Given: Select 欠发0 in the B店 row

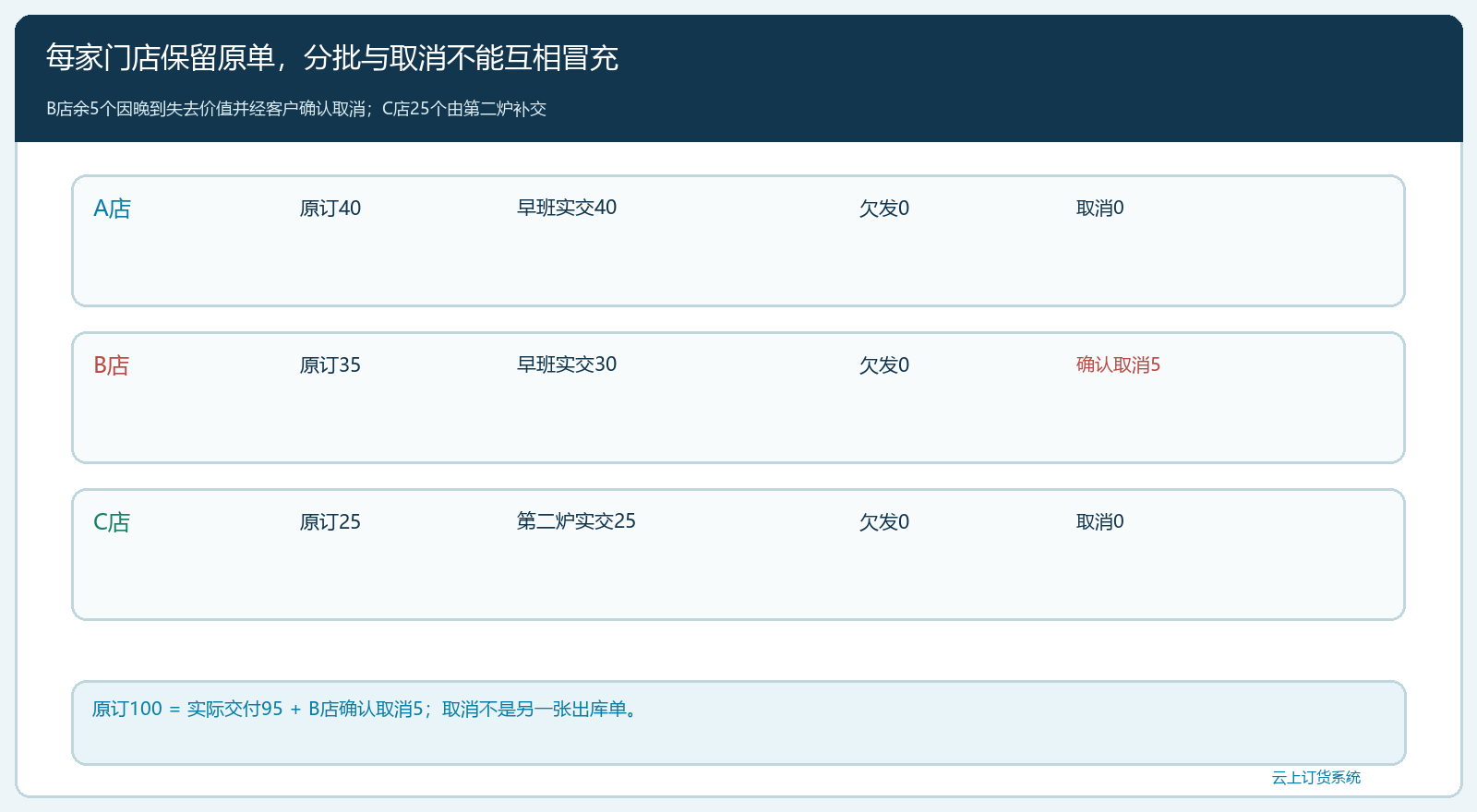Looking at the screenshot, I should (884, 365).
